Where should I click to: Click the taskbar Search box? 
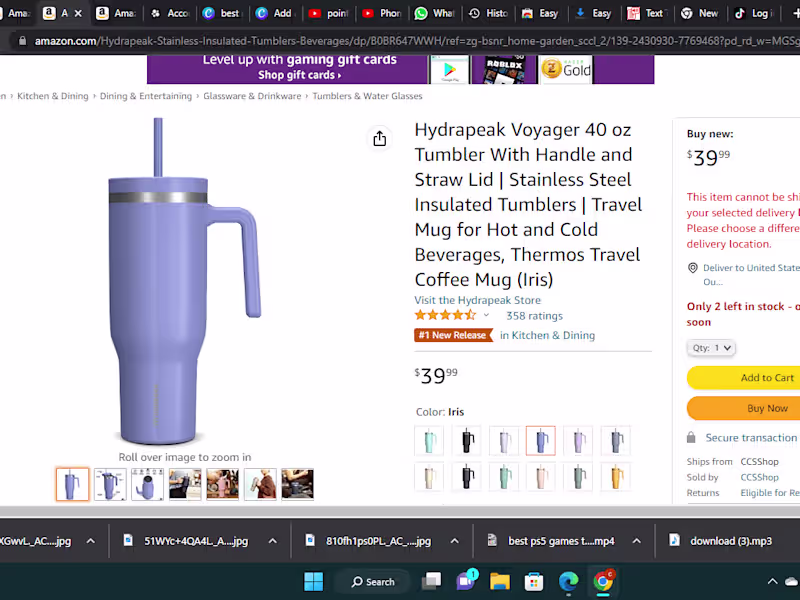(373, 582)
